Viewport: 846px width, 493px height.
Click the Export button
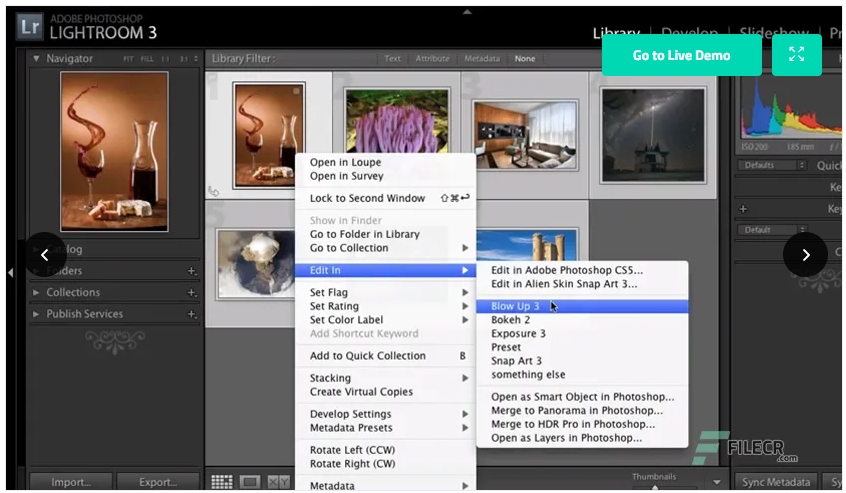[x=158, y=482]
